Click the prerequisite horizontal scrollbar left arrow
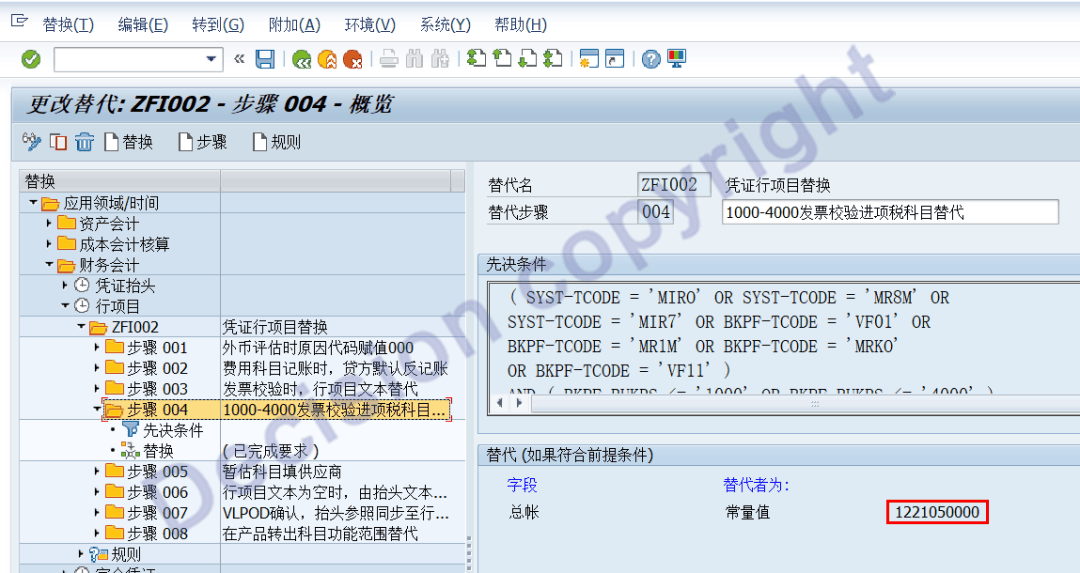Image resolution: width=1080 pixels, height=573 pixels. [501, 404]
